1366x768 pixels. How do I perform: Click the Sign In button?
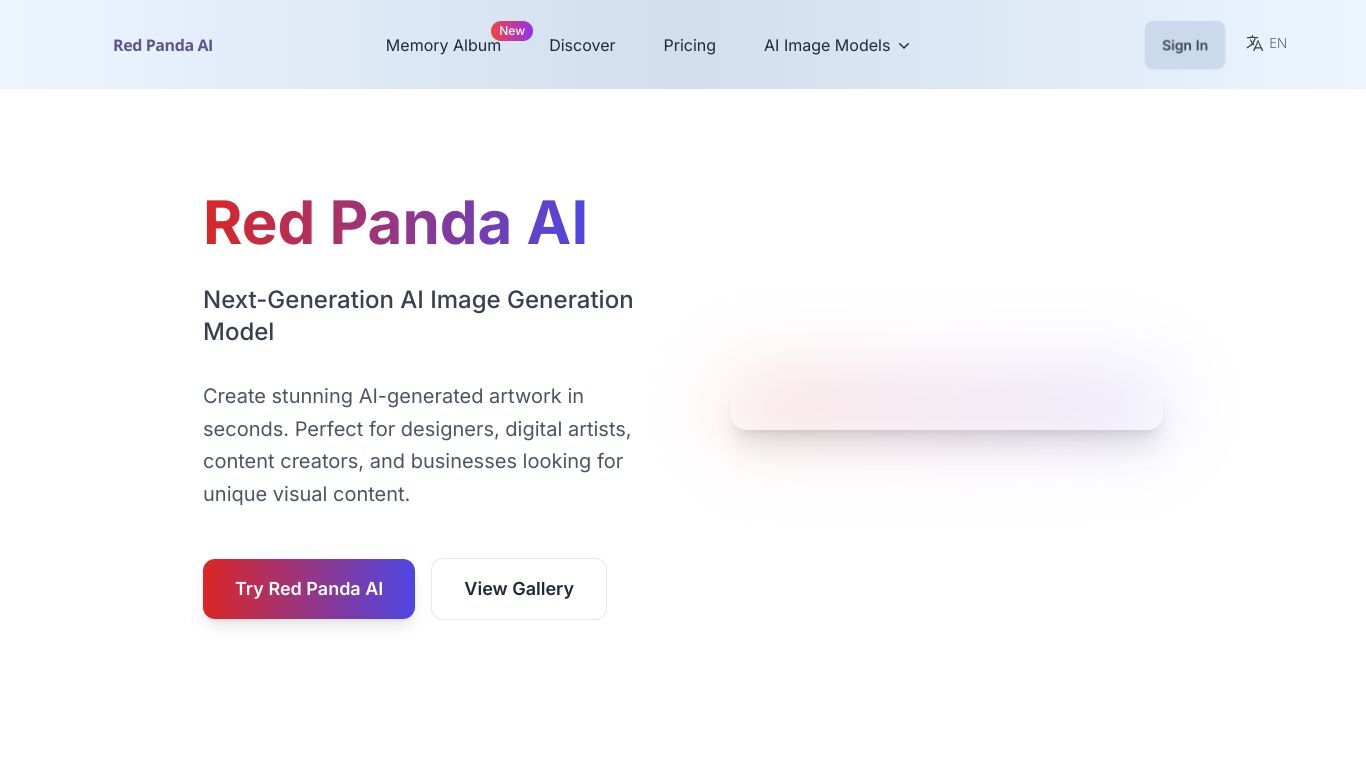[x=1184, y=45]
